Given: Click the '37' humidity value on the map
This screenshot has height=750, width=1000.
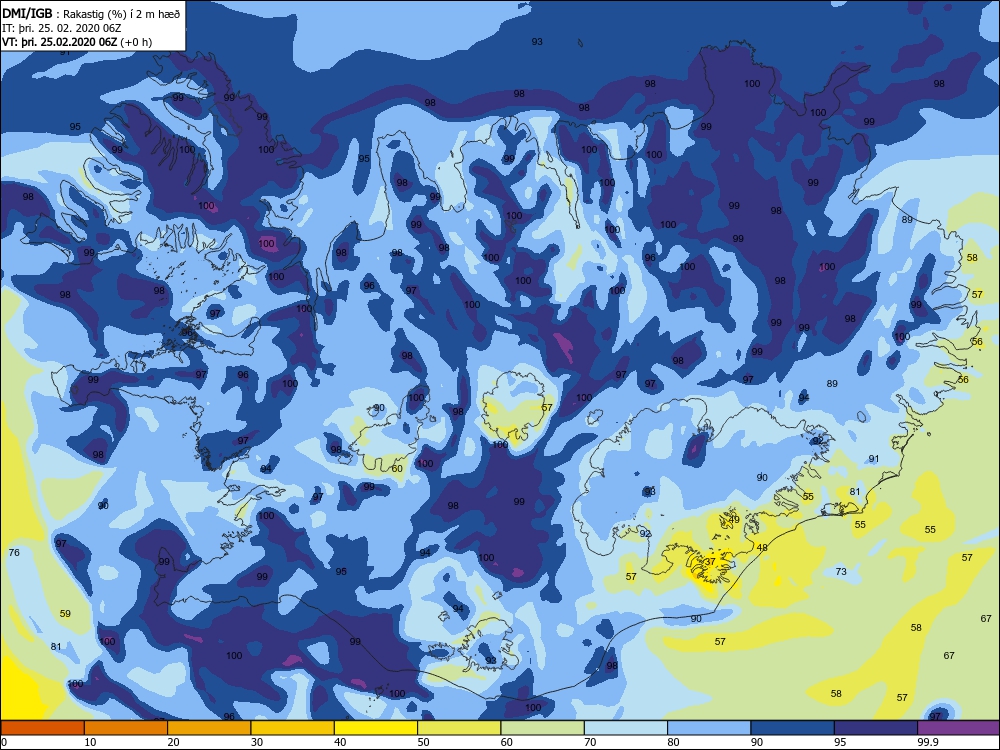Looking at the screenshot, I should pos(711,561).
